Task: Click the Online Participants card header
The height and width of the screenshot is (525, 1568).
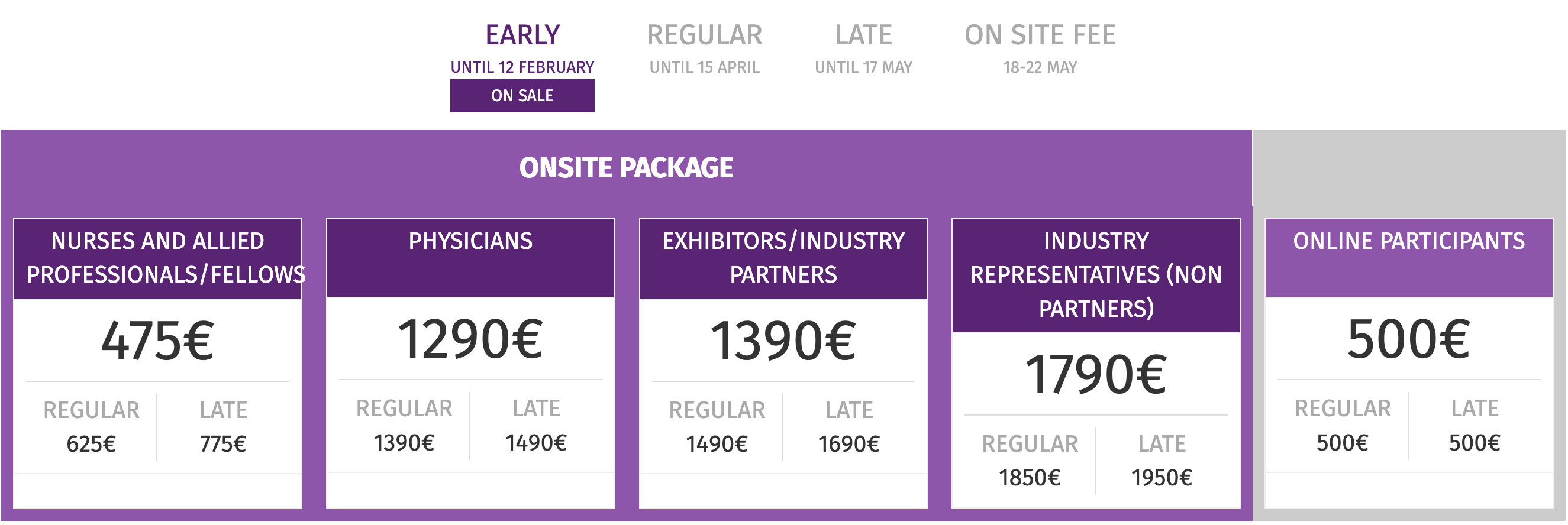Action: tap(1408, 242)
